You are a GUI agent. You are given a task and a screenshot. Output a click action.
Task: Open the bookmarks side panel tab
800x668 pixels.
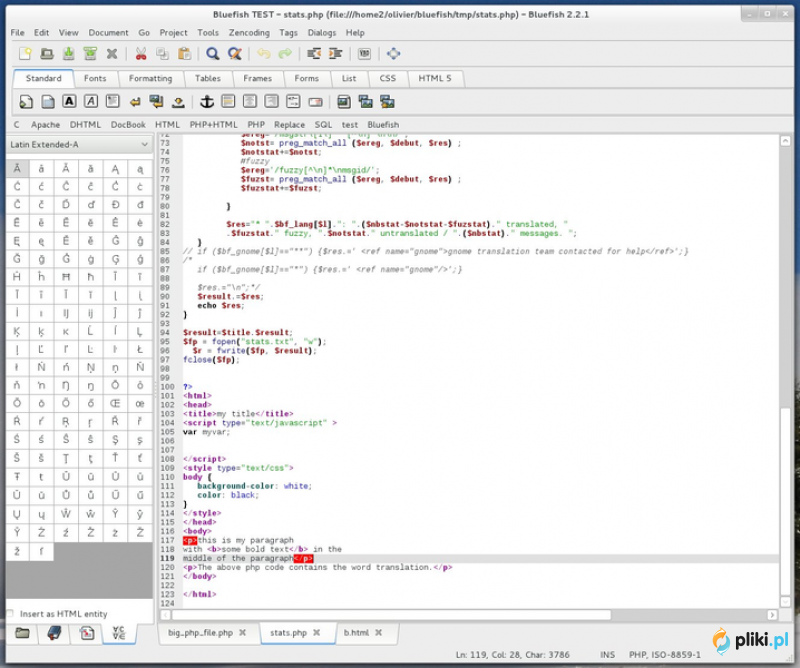tap(54, 633)
